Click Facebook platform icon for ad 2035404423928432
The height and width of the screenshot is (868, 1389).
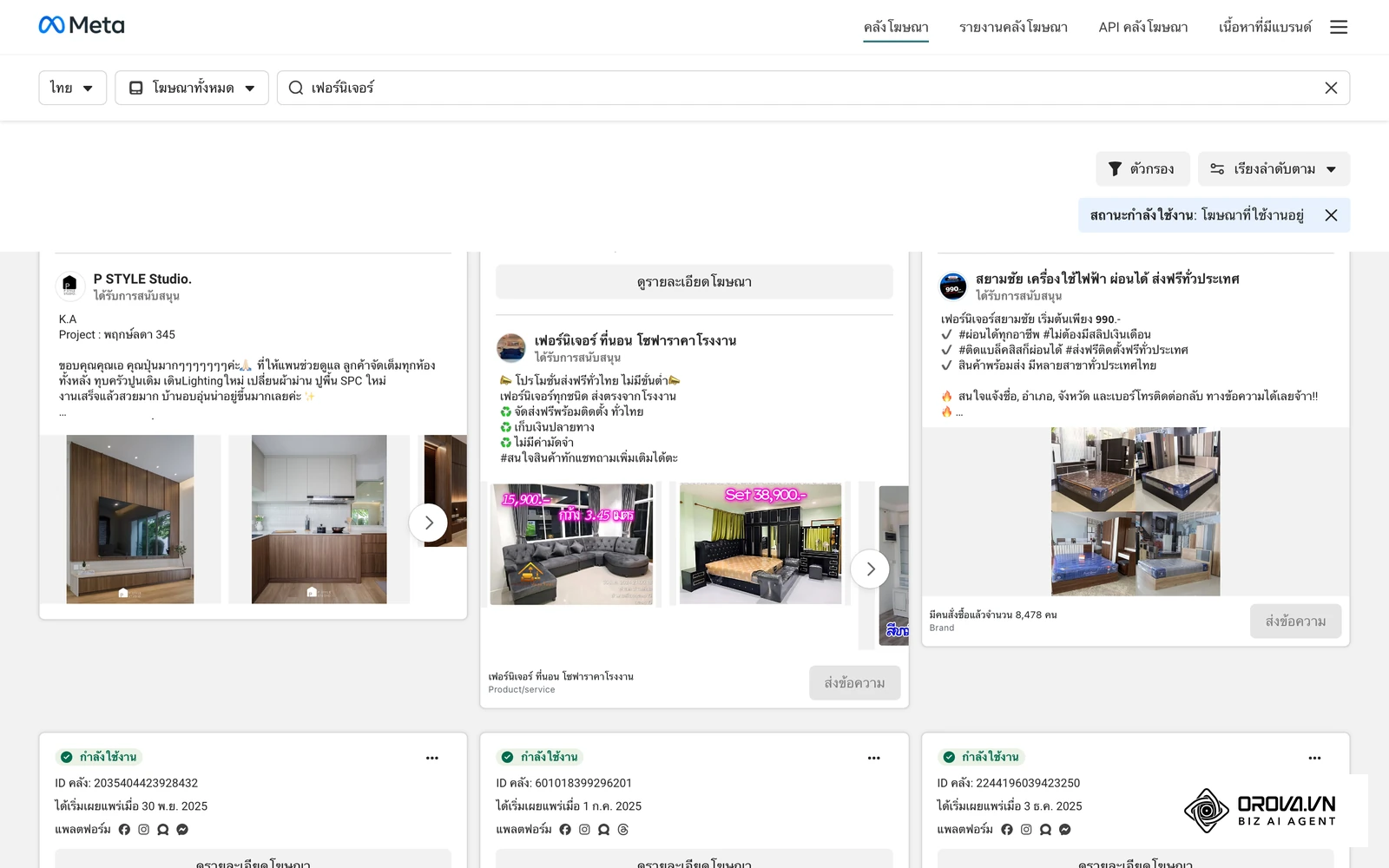[124, 830]
